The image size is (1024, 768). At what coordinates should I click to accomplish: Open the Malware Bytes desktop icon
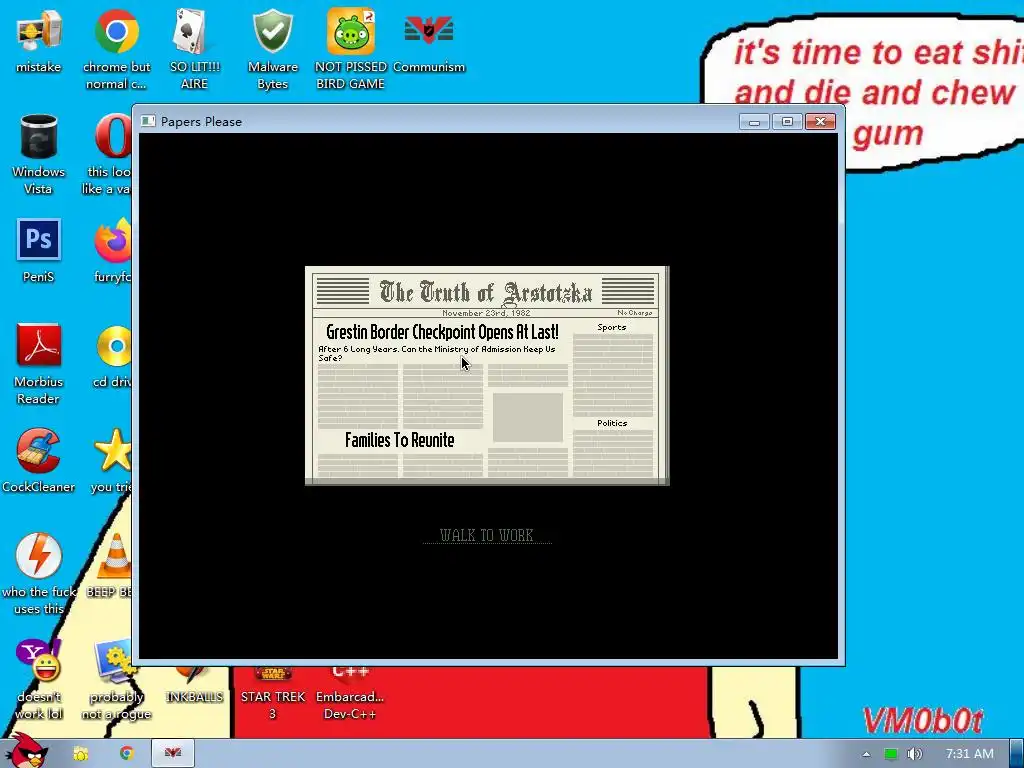[272, 49]
